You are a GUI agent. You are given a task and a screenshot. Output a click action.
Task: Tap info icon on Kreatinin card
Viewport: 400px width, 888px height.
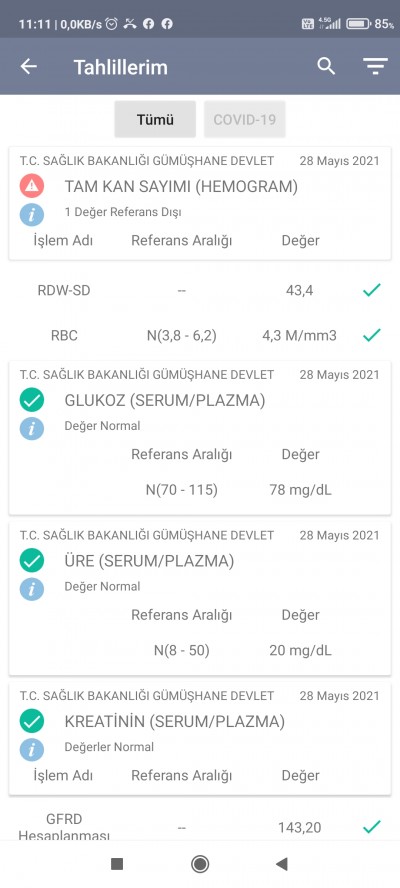[32, 750]
